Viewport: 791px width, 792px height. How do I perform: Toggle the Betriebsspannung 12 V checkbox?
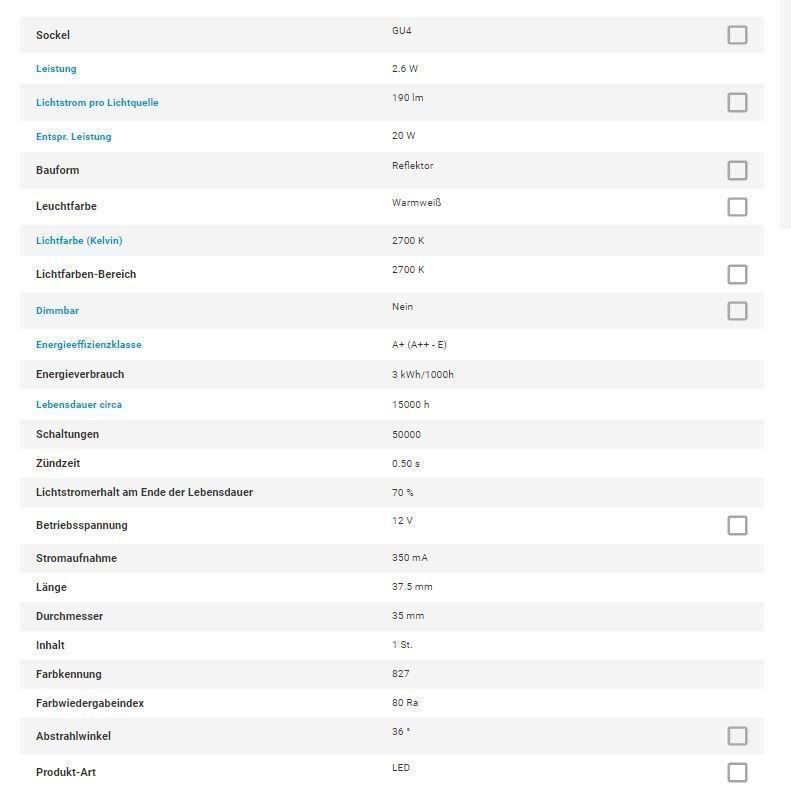[x=737, y=525]
